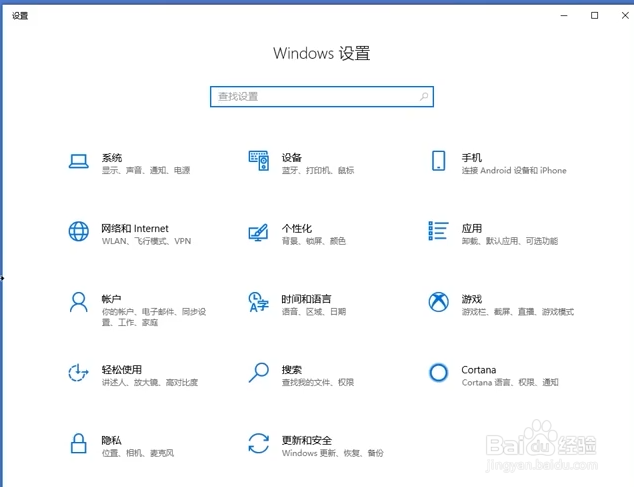Image resolution: width=634 pixels, height=487 pixels.
Task: Open the 时间和语言 settings title
Action: click(x=306, y=299)
